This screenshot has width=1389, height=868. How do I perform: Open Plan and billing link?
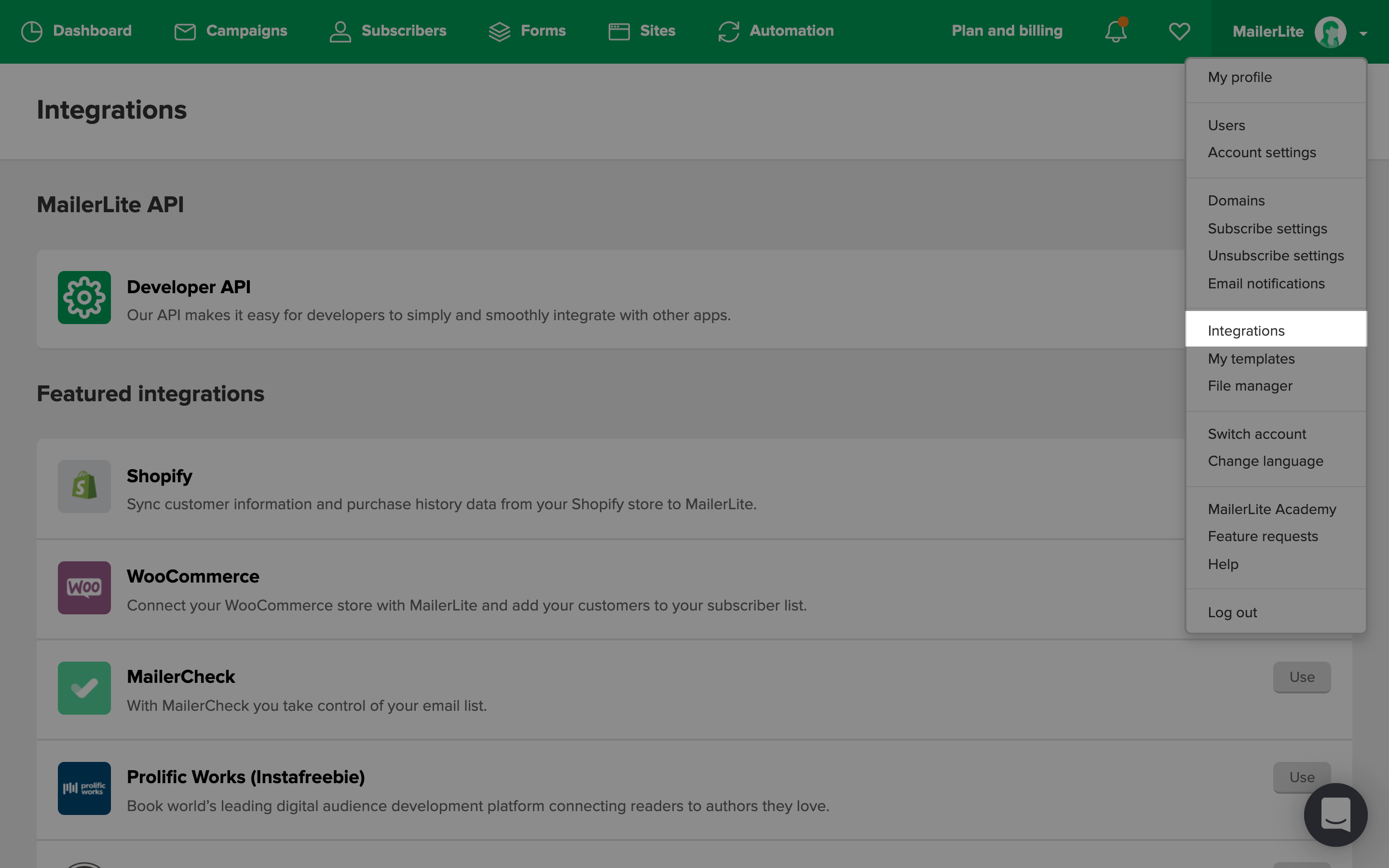pos(1007,31)
